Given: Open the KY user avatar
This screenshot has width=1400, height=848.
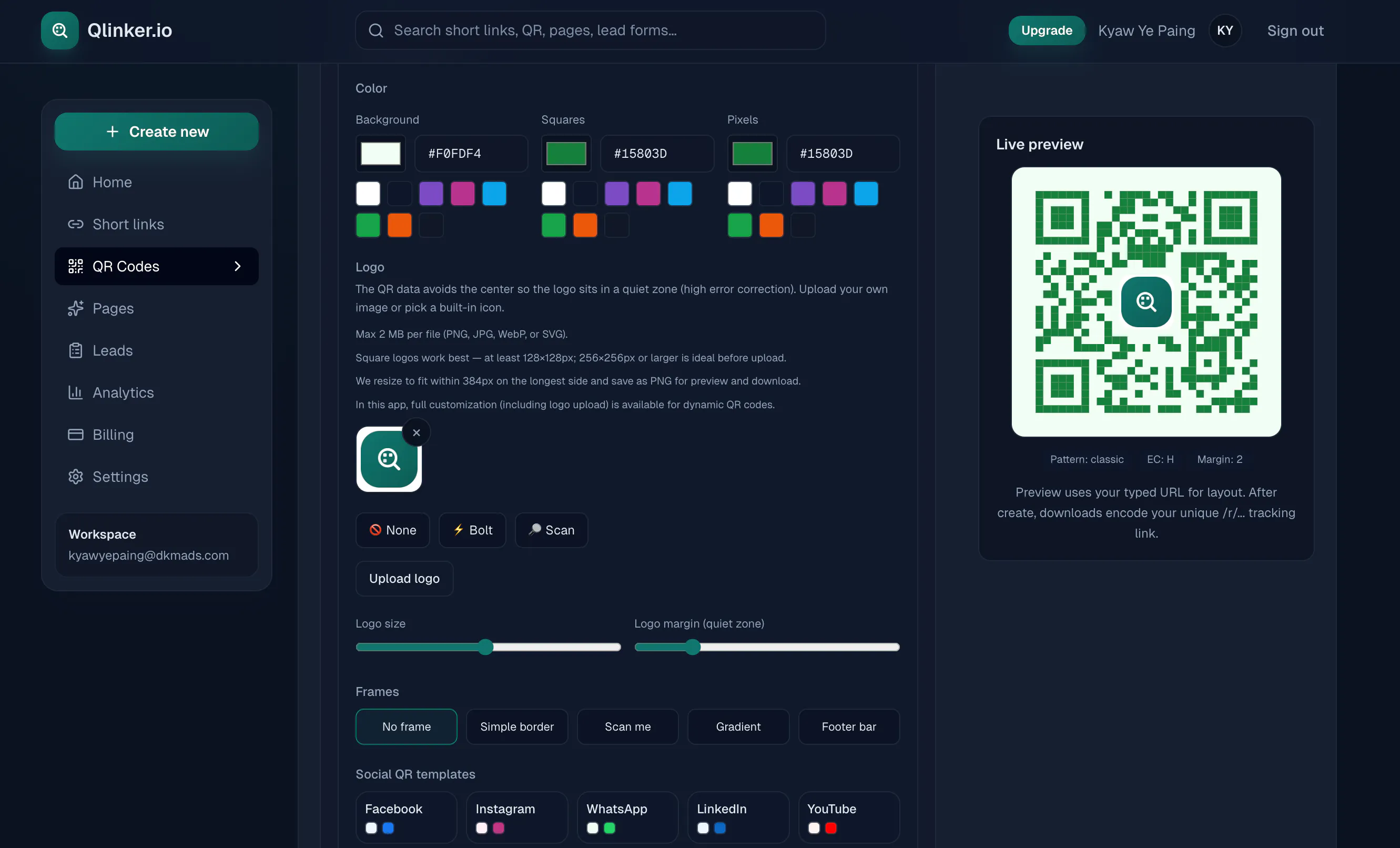Looking at the screenshot, I should [x=1224, y=30].
